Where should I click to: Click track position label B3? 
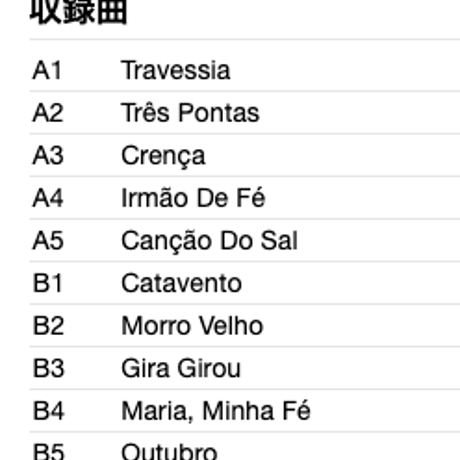point(48,368)
